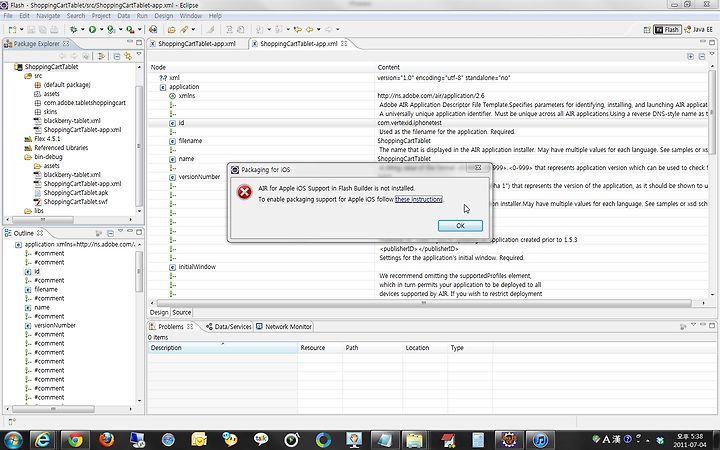Screen dimensions: 720x450
Task: Select com.adobe.tabletshoppingcart package
Action: [84, 102]
